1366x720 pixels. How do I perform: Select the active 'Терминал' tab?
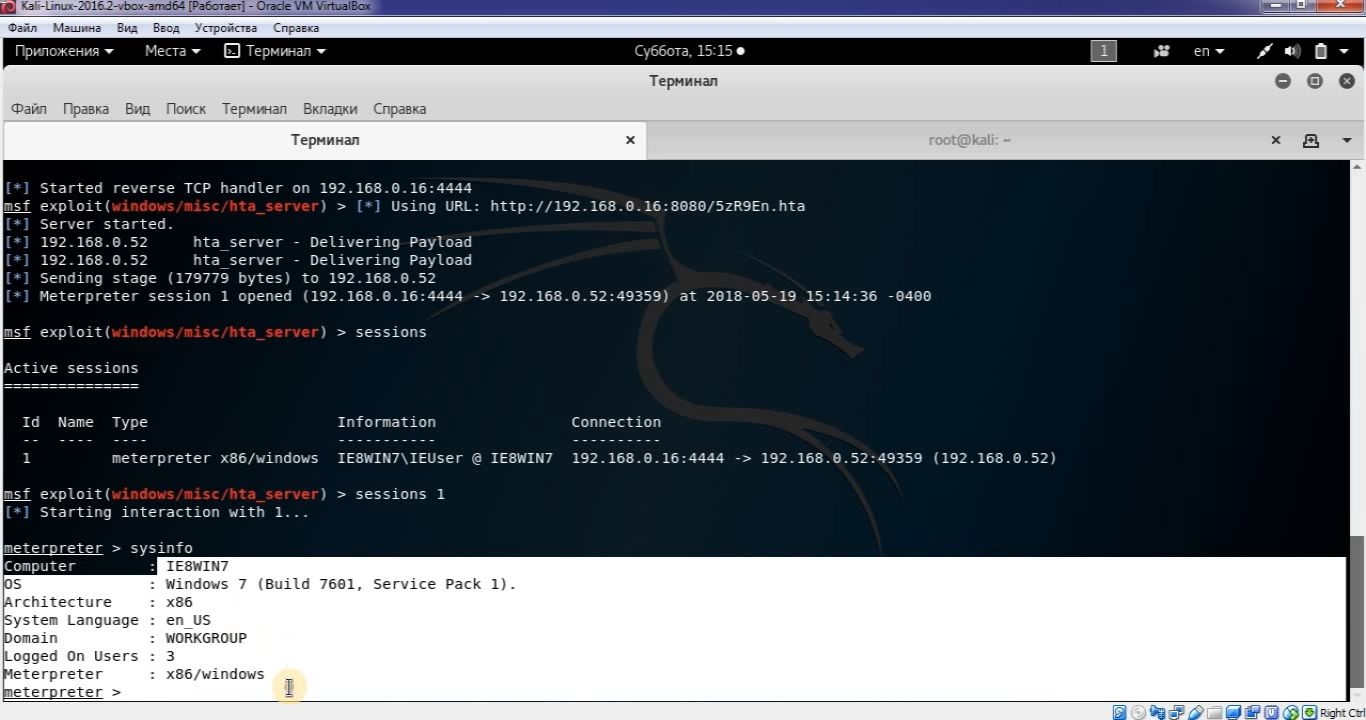[x=325, y=140]
